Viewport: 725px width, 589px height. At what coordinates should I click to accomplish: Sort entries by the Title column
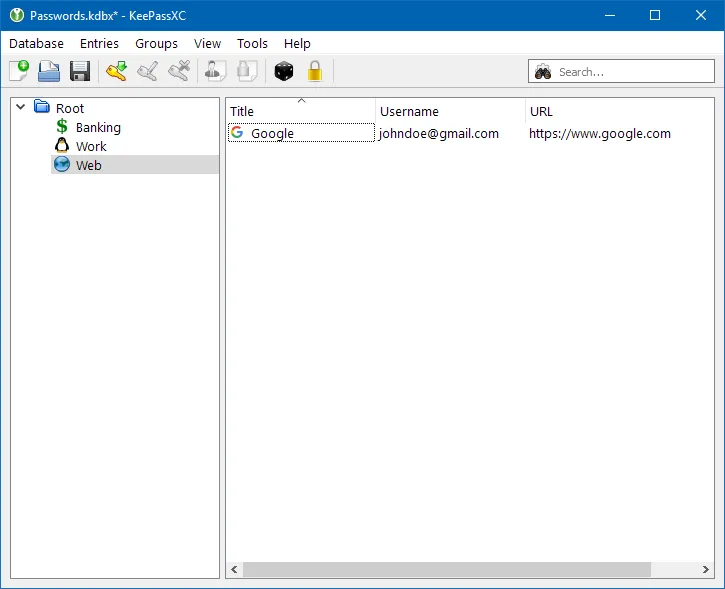(300, 111)
